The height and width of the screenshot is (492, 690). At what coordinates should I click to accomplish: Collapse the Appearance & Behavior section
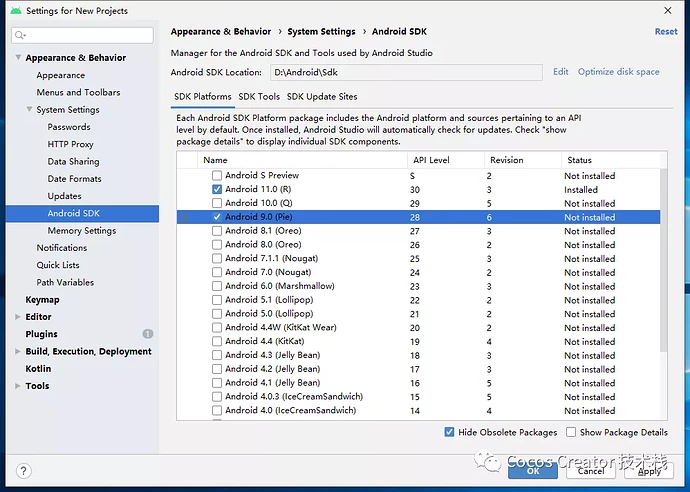18,58
